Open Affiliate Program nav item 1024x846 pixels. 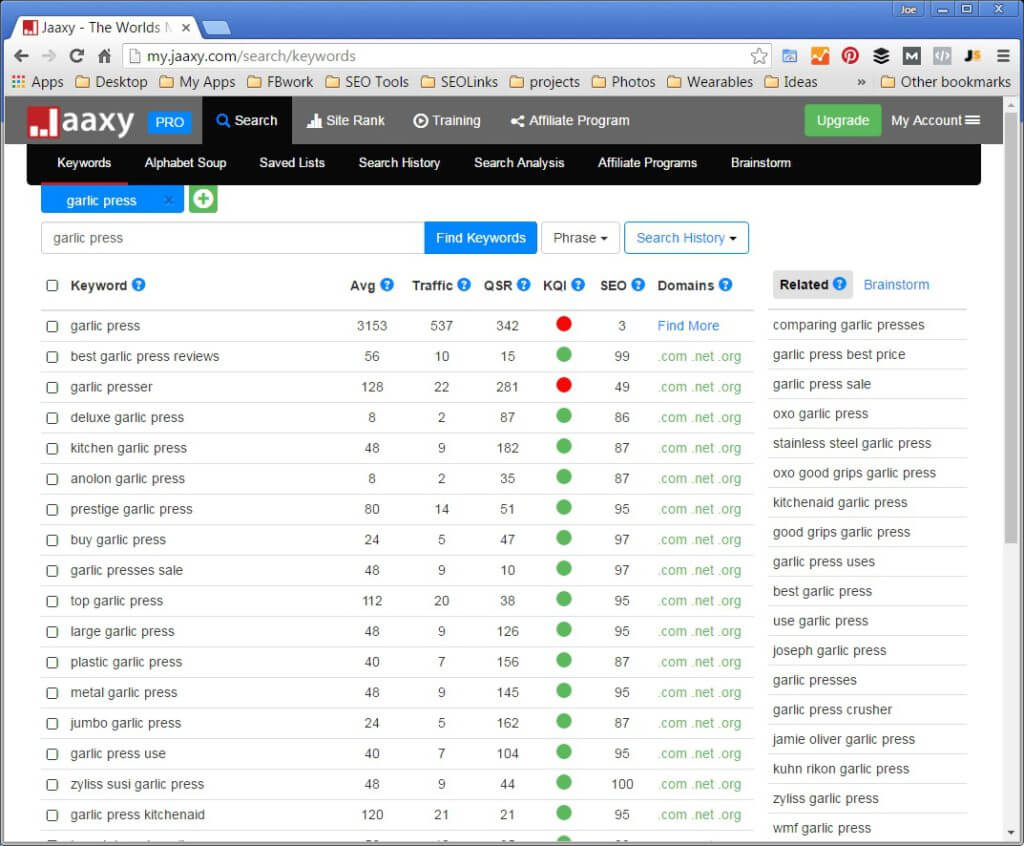[570, 120]
